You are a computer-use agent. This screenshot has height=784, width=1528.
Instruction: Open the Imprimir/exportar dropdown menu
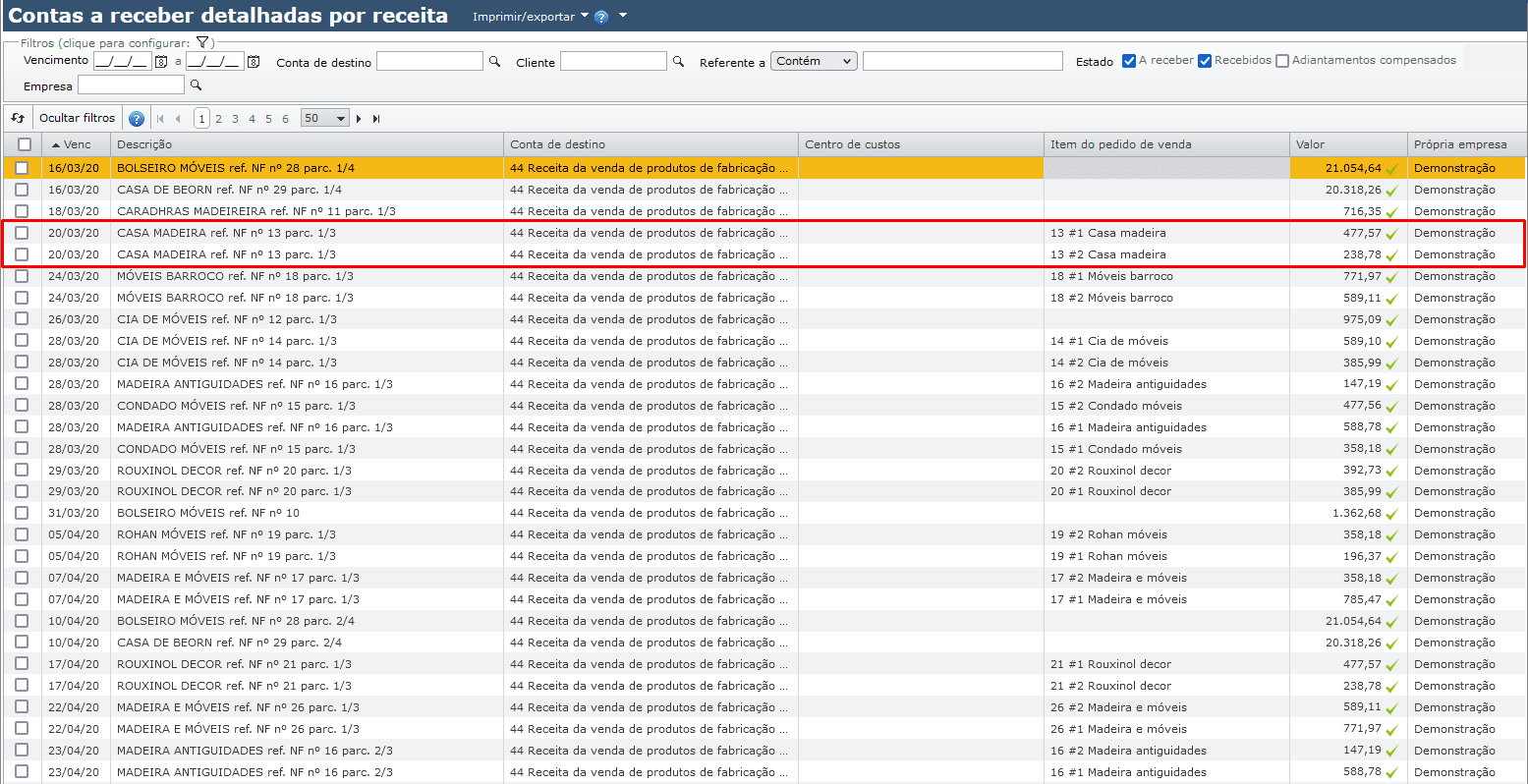(530, 17)
